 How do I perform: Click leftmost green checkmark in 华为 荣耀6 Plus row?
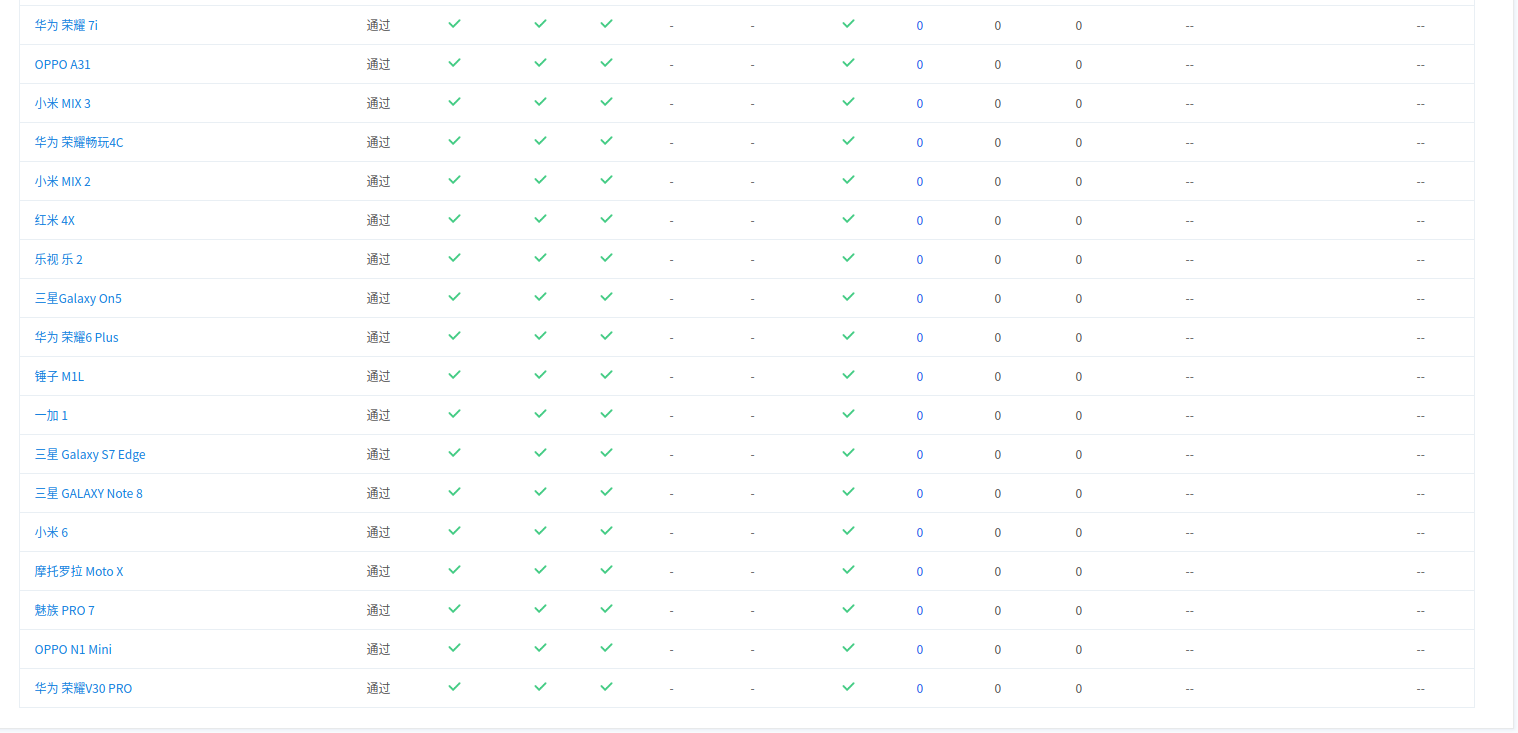[454, 335]
